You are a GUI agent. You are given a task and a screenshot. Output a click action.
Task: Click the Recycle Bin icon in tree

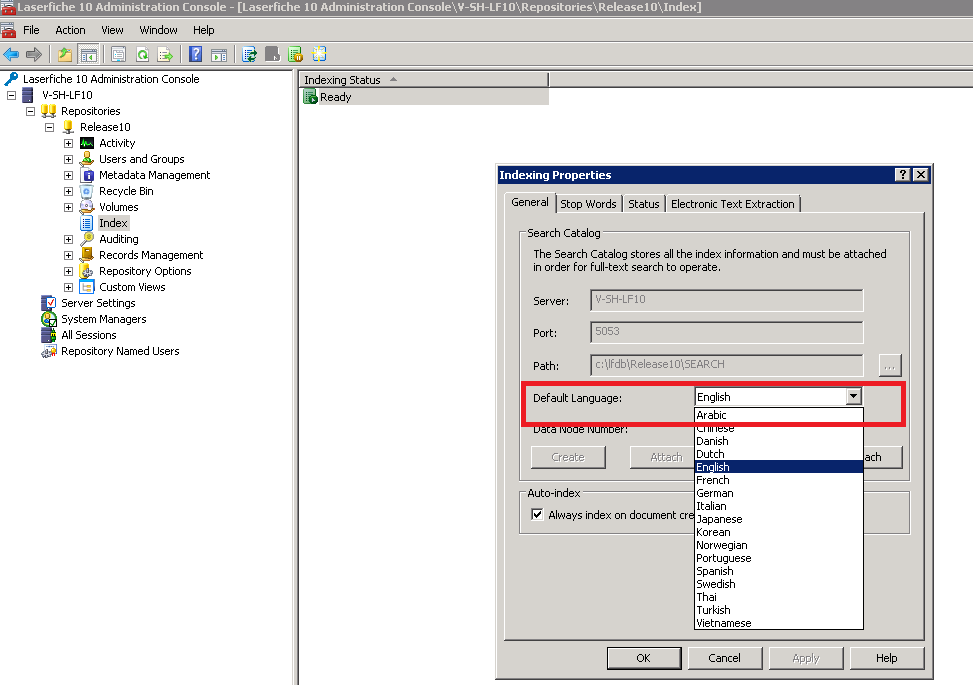(x=87, y=191)
